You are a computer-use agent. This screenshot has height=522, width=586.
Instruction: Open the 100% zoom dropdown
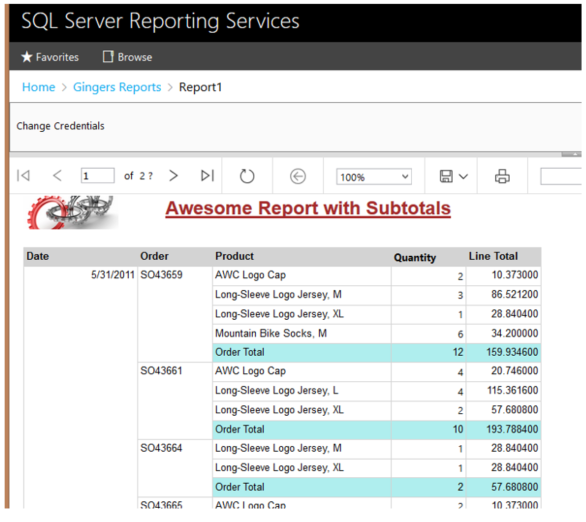pos(374,177)
